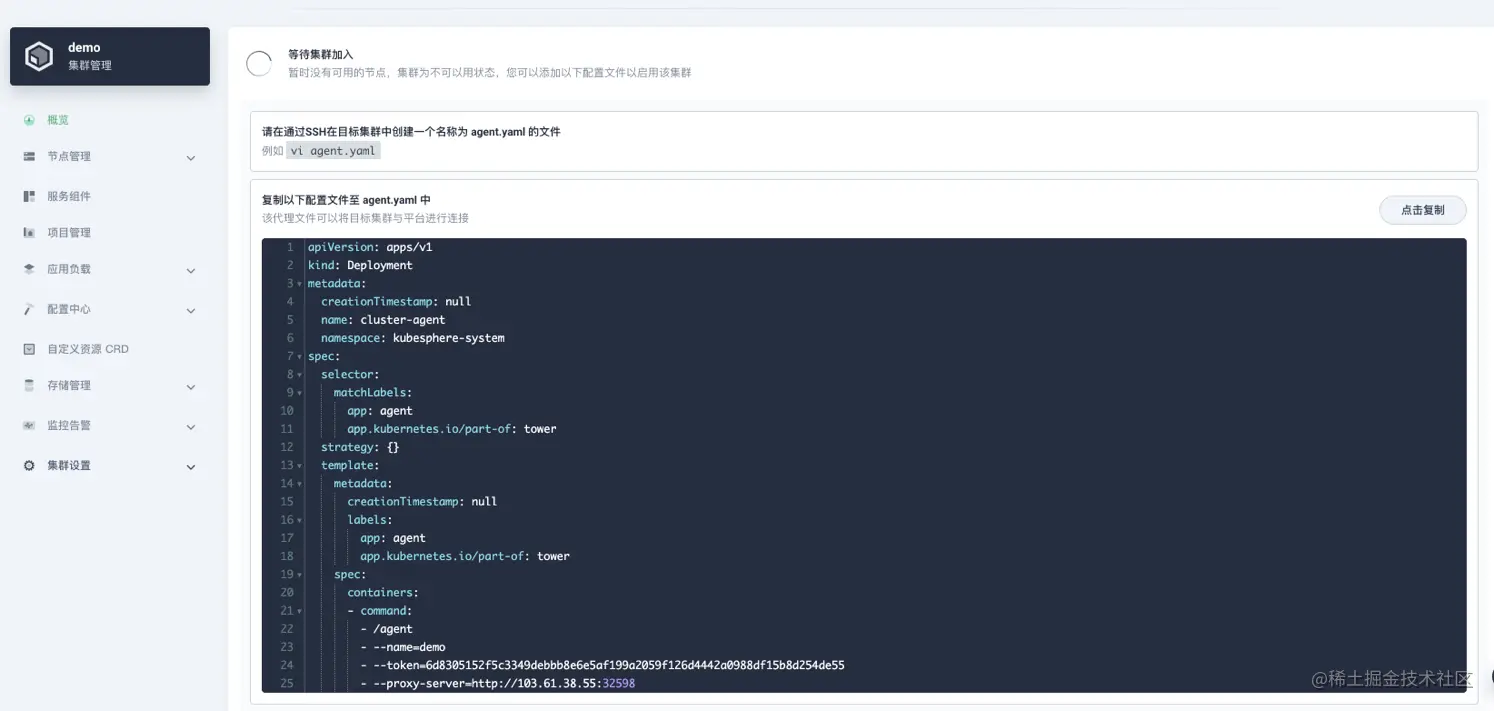Click the 复制以下配置文件至 agent.yaml 中 heading

pyautogui.click(x=346, y=200)
